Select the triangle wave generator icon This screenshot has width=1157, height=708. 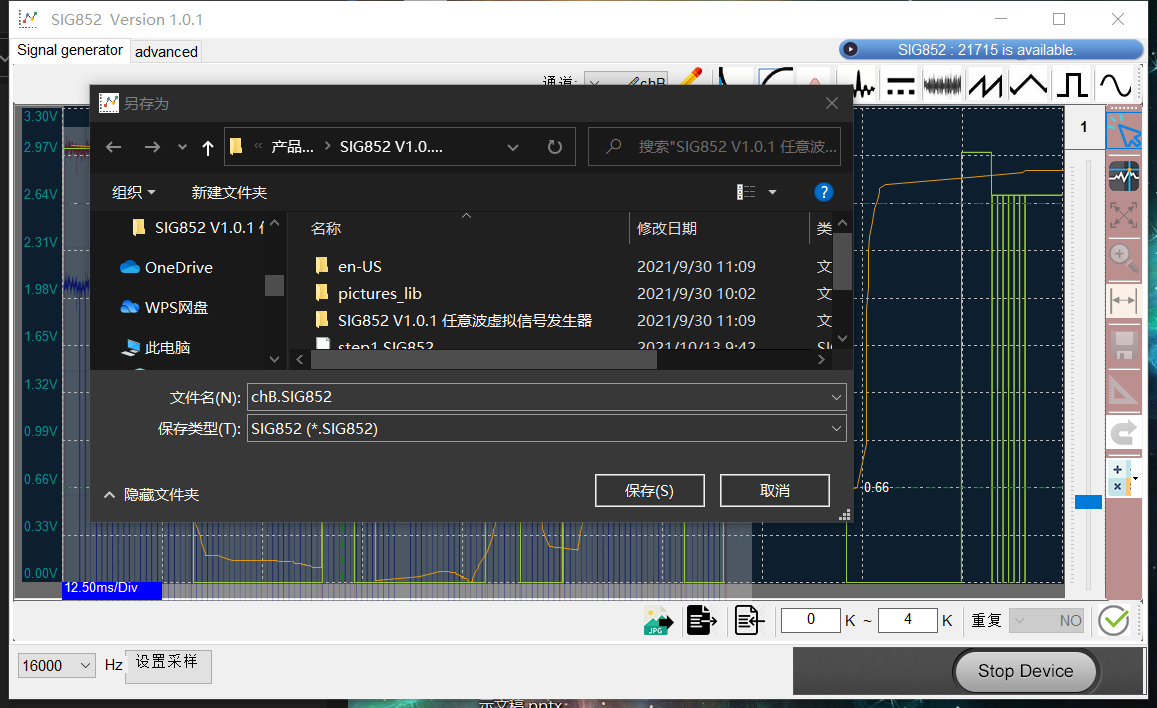pyautogui.click(x=1029, y=84)
